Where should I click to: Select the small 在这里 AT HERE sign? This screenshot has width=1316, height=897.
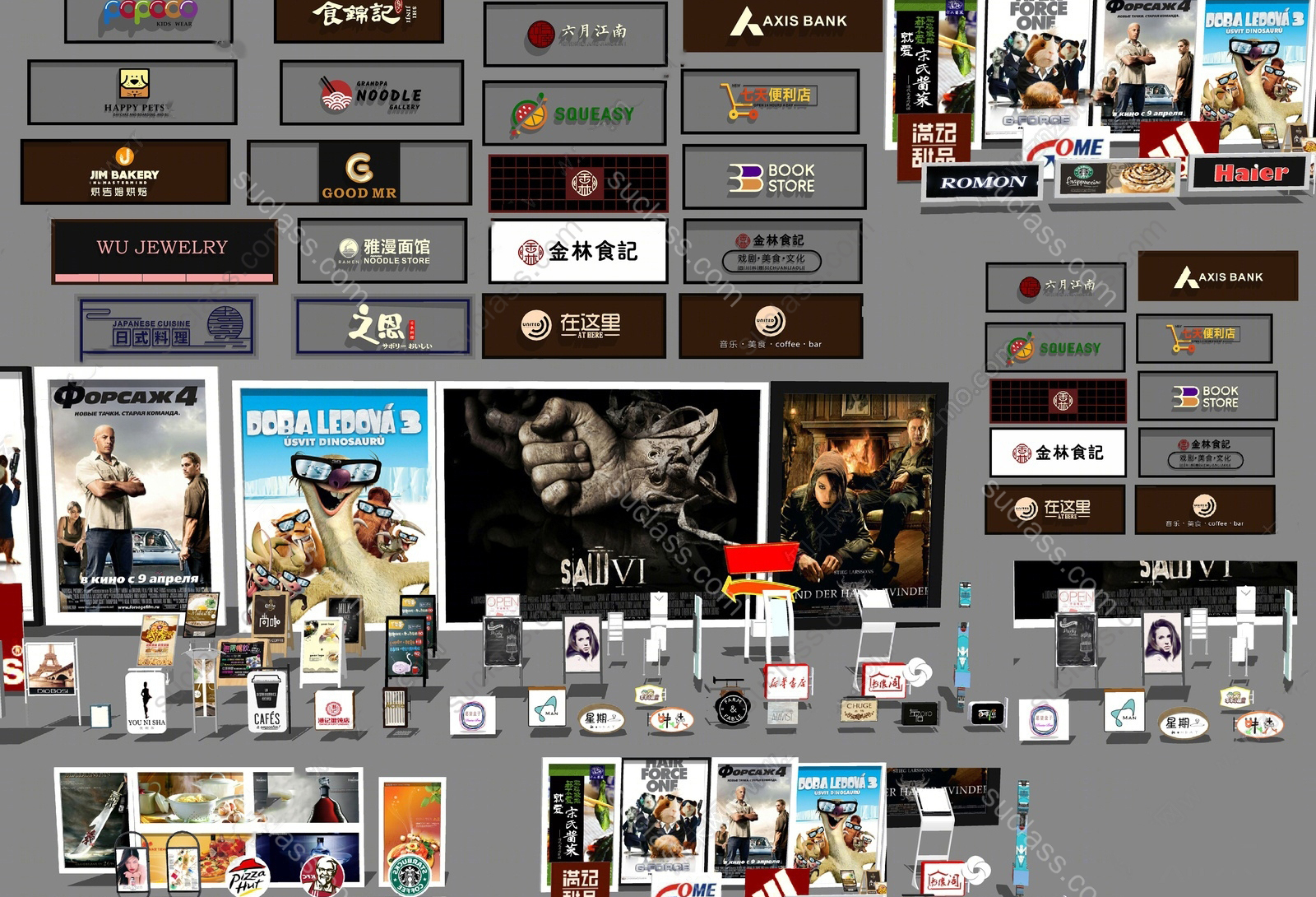coord(1055,509)
